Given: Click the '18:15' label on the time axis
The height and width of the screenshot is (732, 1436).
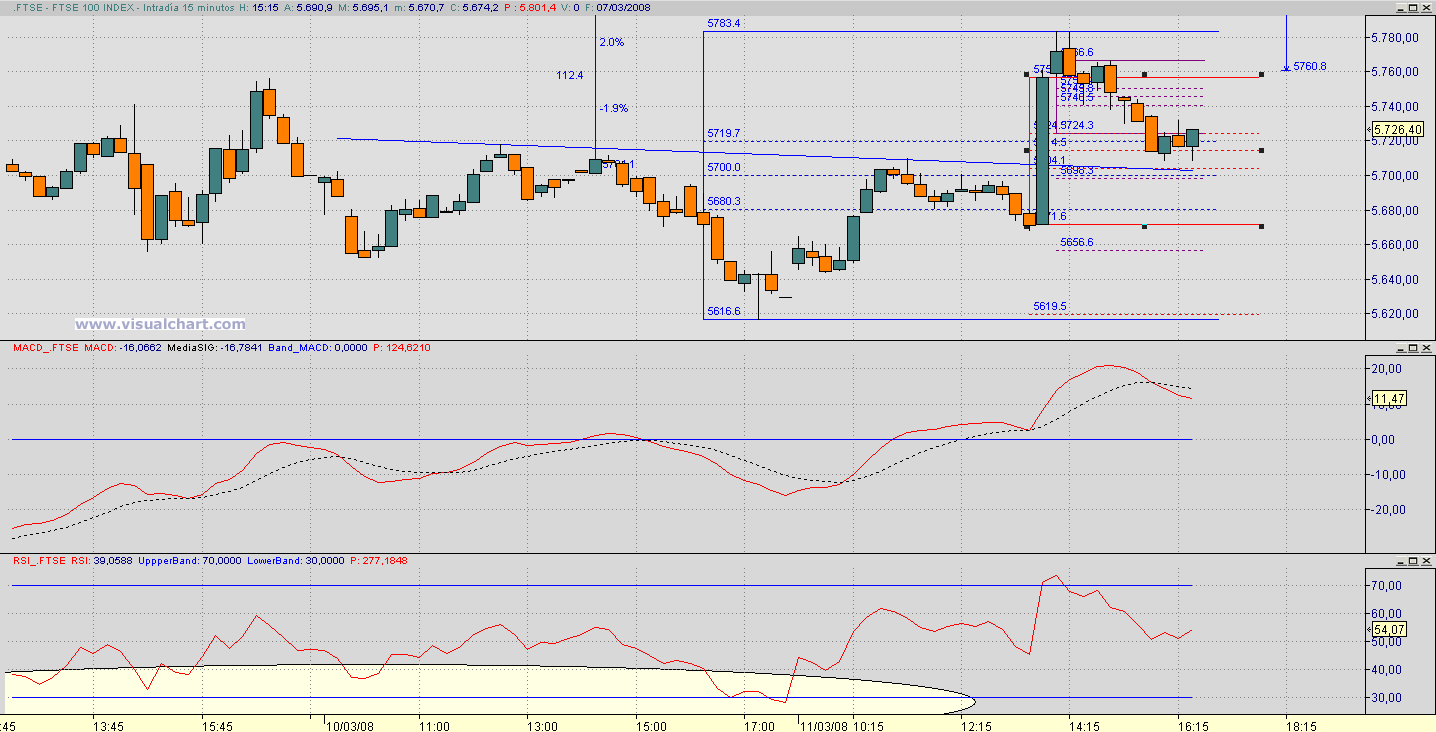Looking at the screenshot, I should click(x=1301, y=726).
